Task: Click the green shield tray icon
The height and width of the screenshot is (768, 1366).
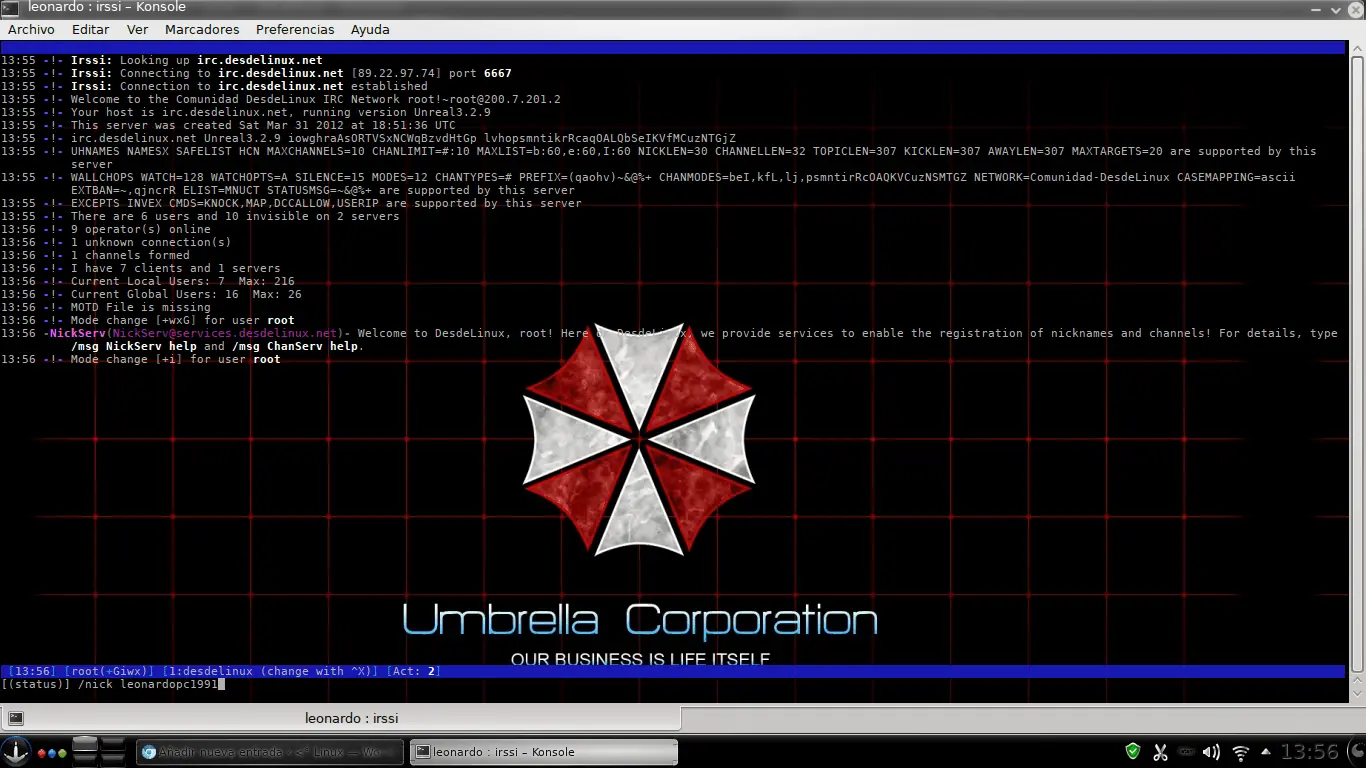Action: click(x=1133, y=752)
